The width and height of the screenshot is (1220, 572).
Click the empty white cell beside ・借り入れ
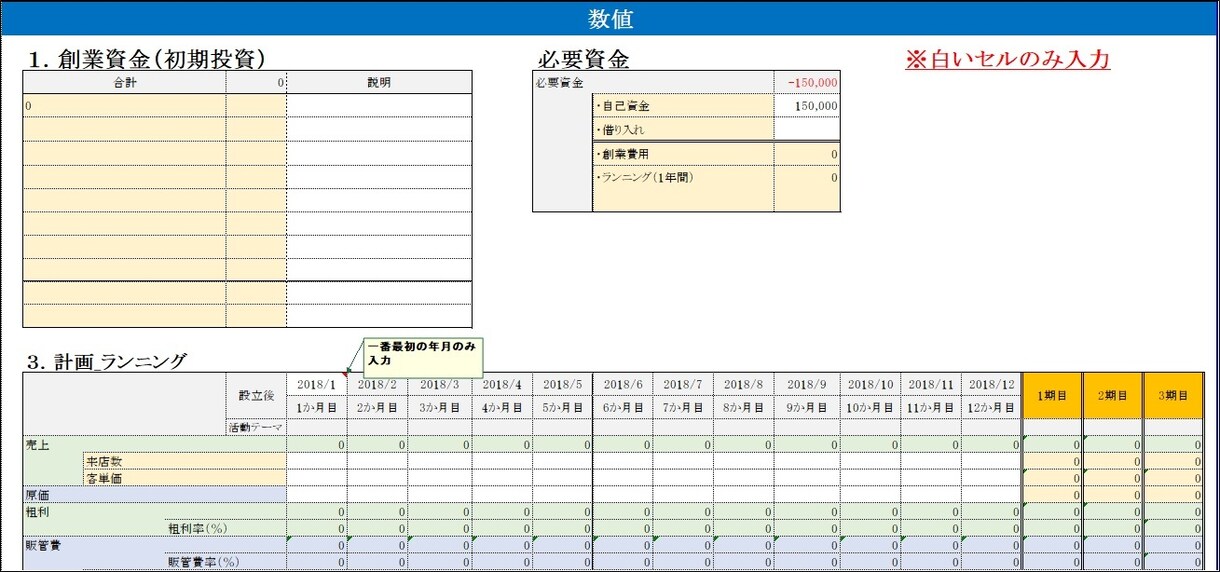[x=807, y=129]
